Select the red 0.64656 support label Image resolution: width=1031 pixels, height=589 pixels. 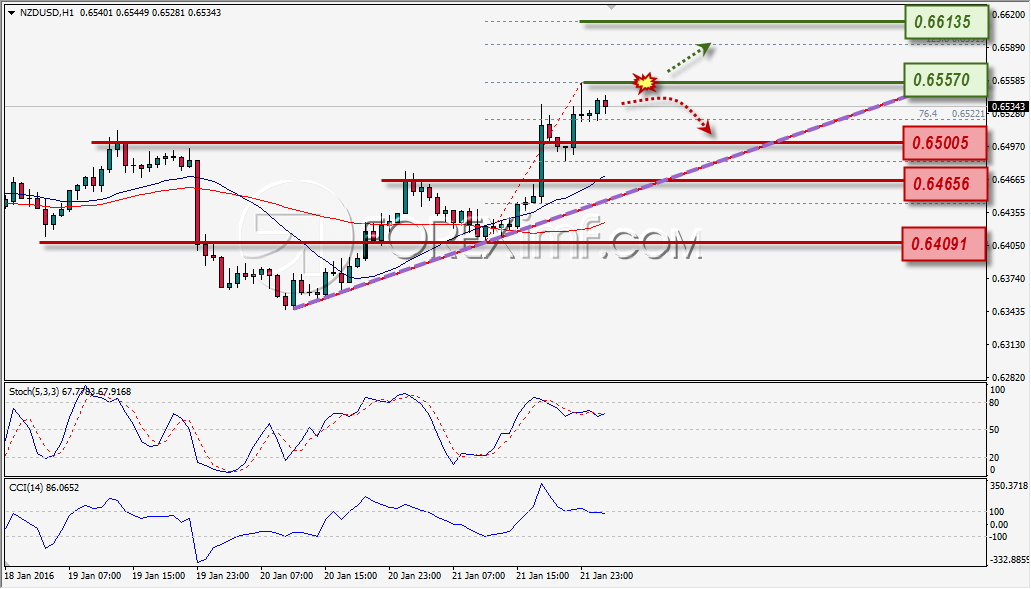click(946, 184)
